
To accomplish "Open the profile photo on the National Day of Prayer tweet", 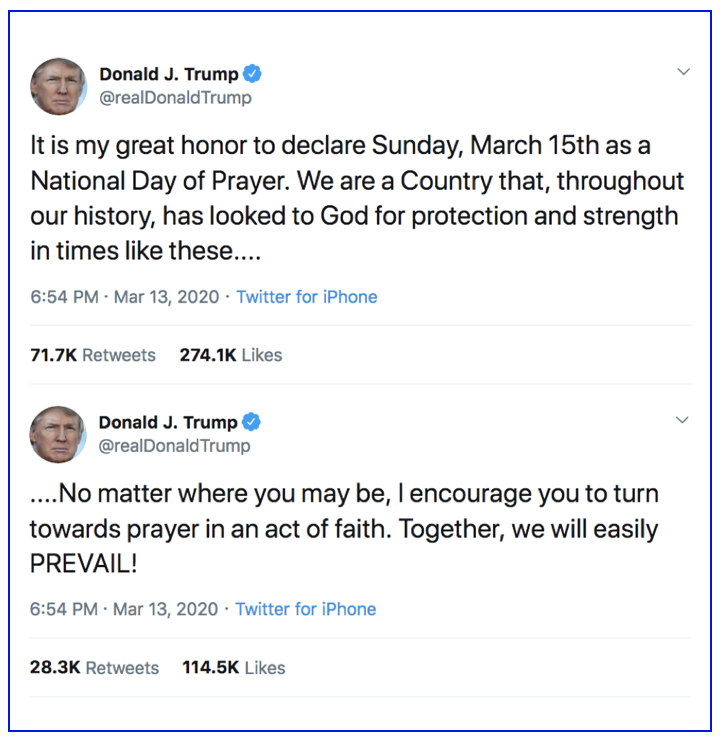I will 58,86.
